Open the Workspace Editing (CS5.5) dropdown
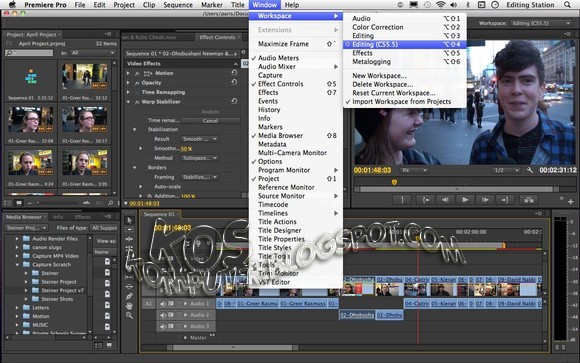The image size is (580, 363). [541, 23]
